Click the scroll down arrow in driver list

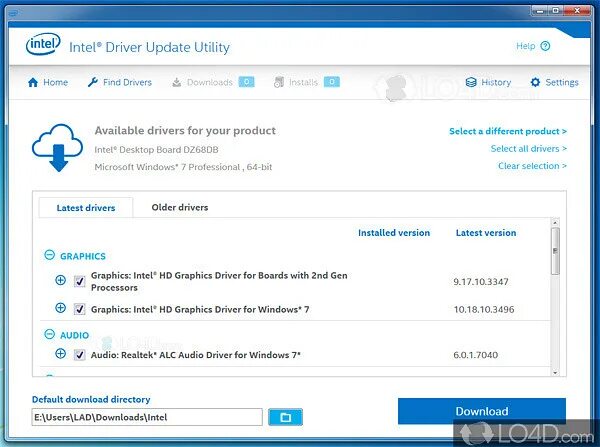555,372
